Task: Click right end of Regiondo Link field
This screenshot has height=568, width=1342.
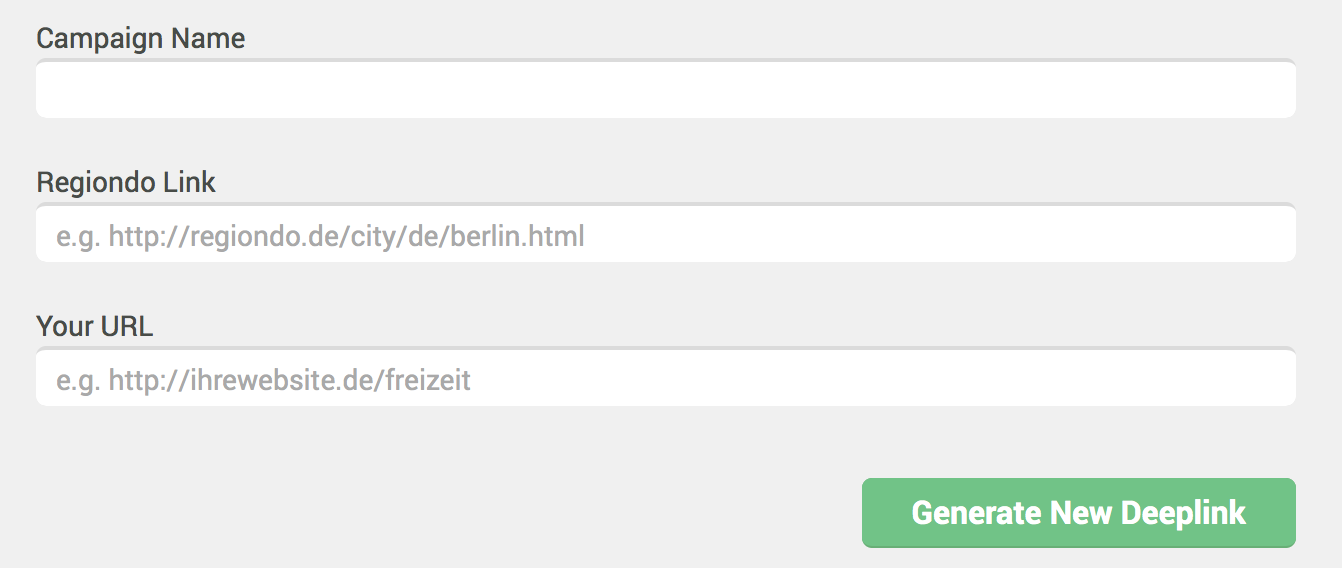Action: coord(1270,233)
